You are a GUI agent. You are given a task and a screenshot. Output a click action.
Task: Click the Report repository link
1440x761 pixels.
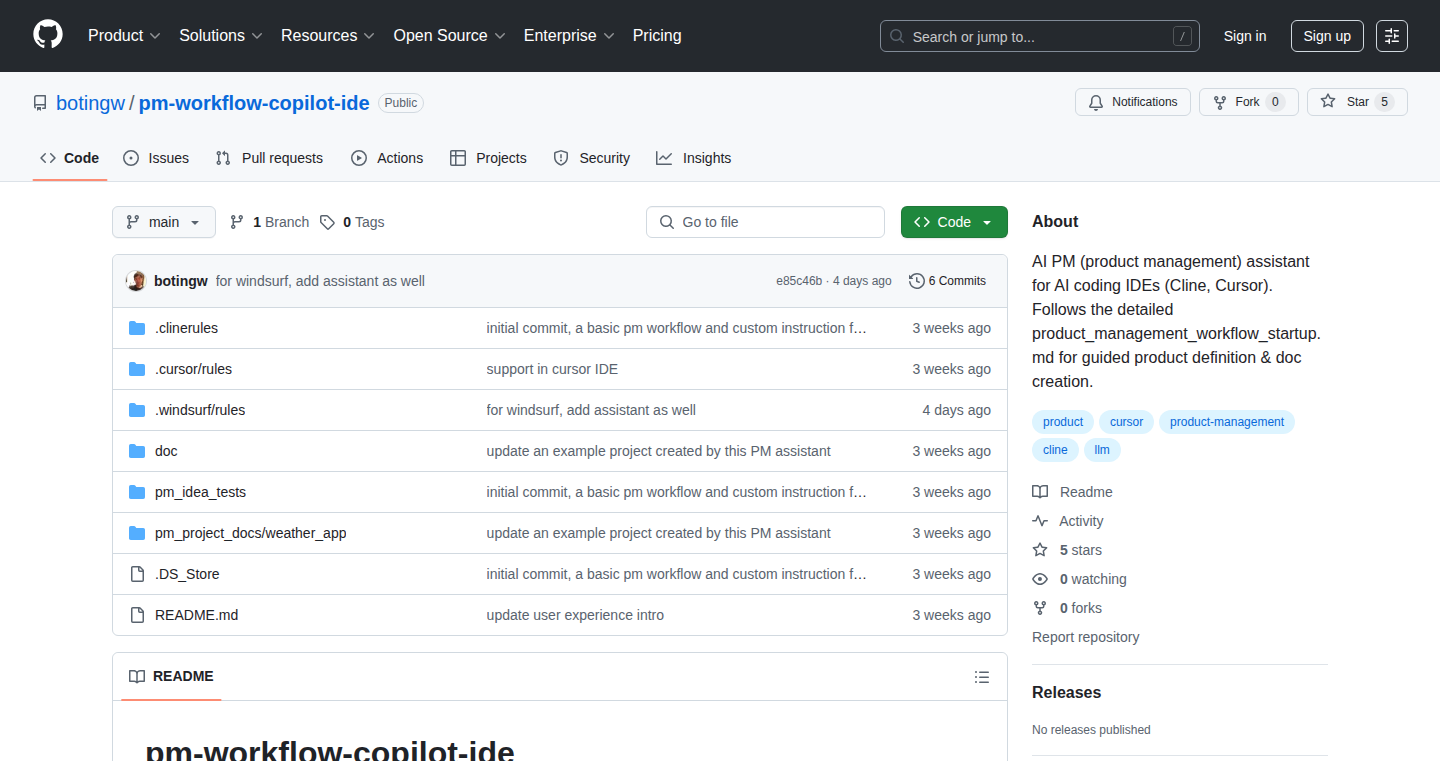[x=1086, y=637]
